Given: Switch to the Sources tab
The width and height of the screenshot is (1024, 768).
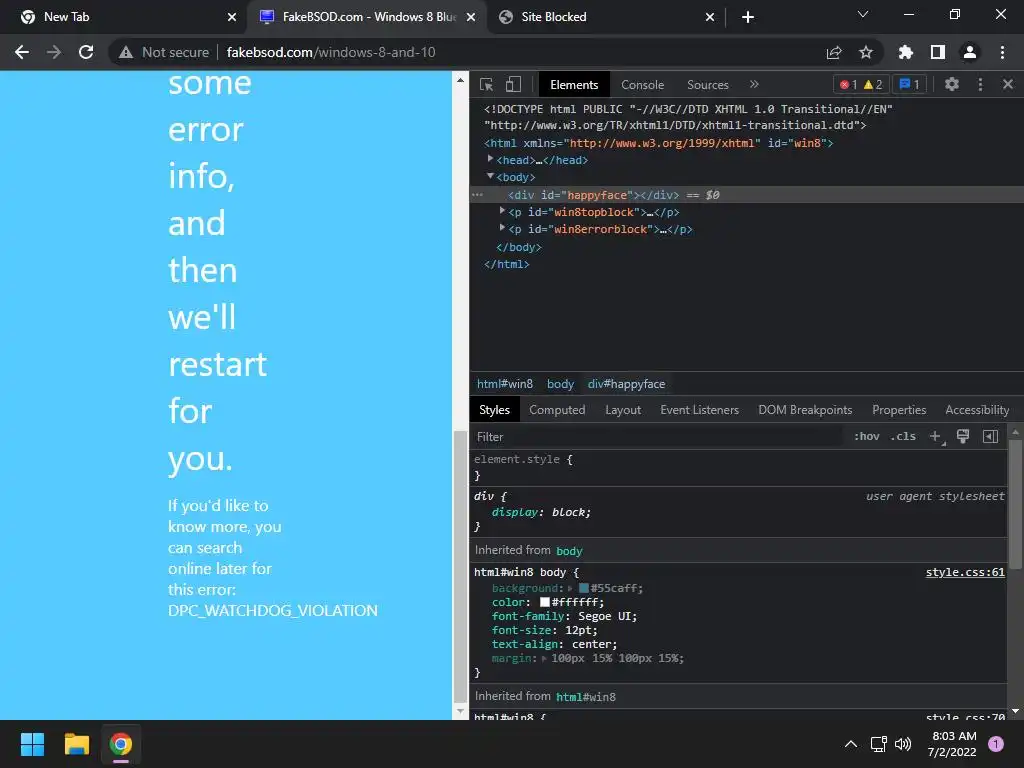Looking at the screenshot, I should 707,85.
